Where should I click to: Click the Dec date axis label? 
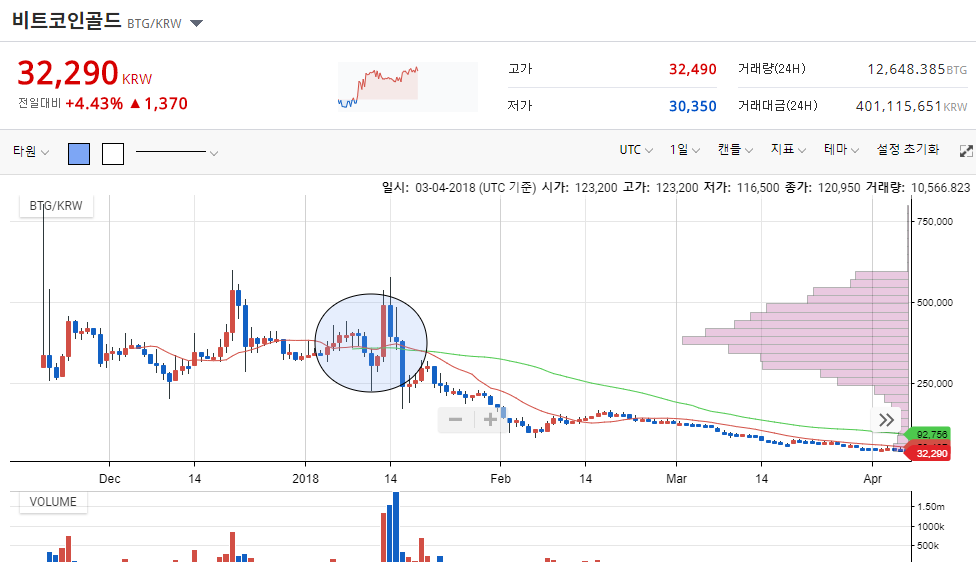[x=110, y=479]
